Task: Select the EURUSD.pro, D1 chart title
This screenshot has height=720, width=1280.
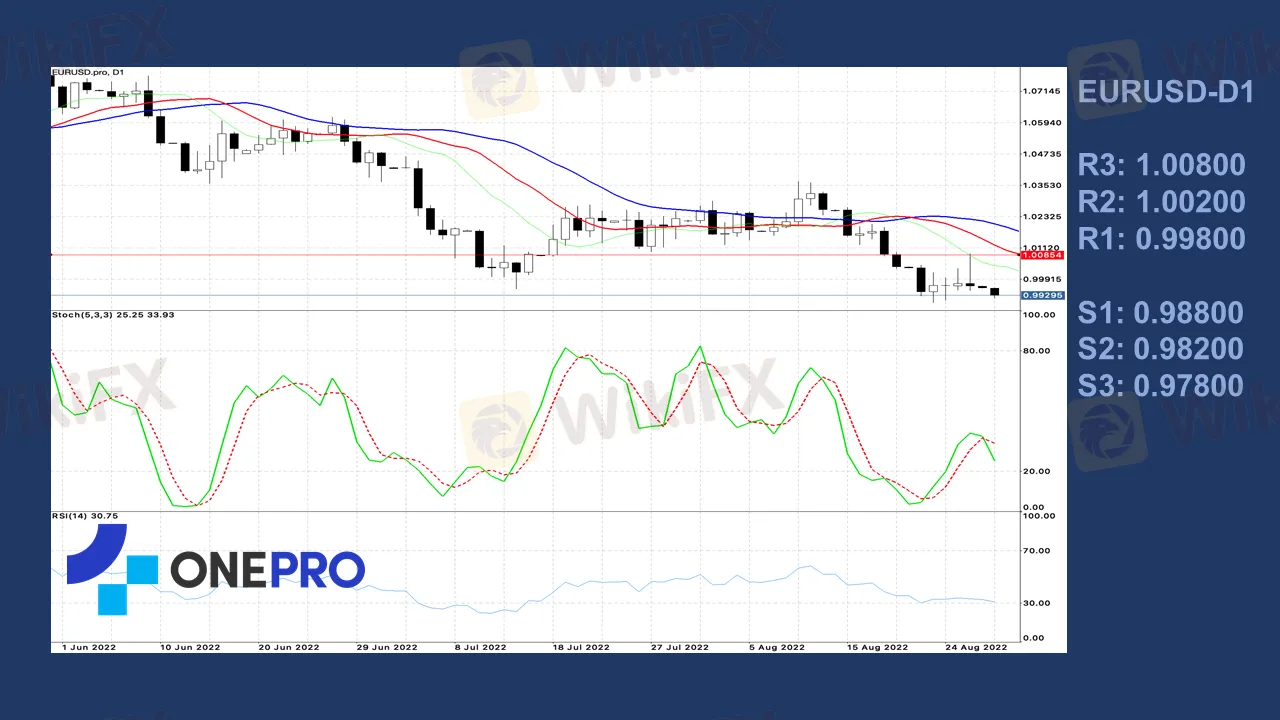Action: click(88, 72)
